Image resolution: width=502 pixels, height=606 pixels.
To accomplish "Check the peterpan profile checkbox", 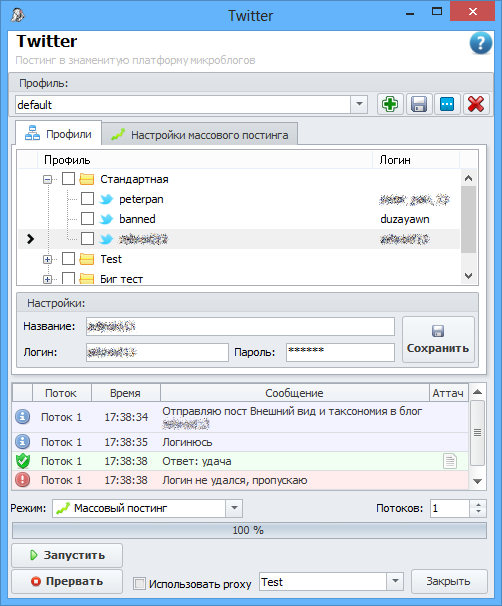I will (87, 199).
